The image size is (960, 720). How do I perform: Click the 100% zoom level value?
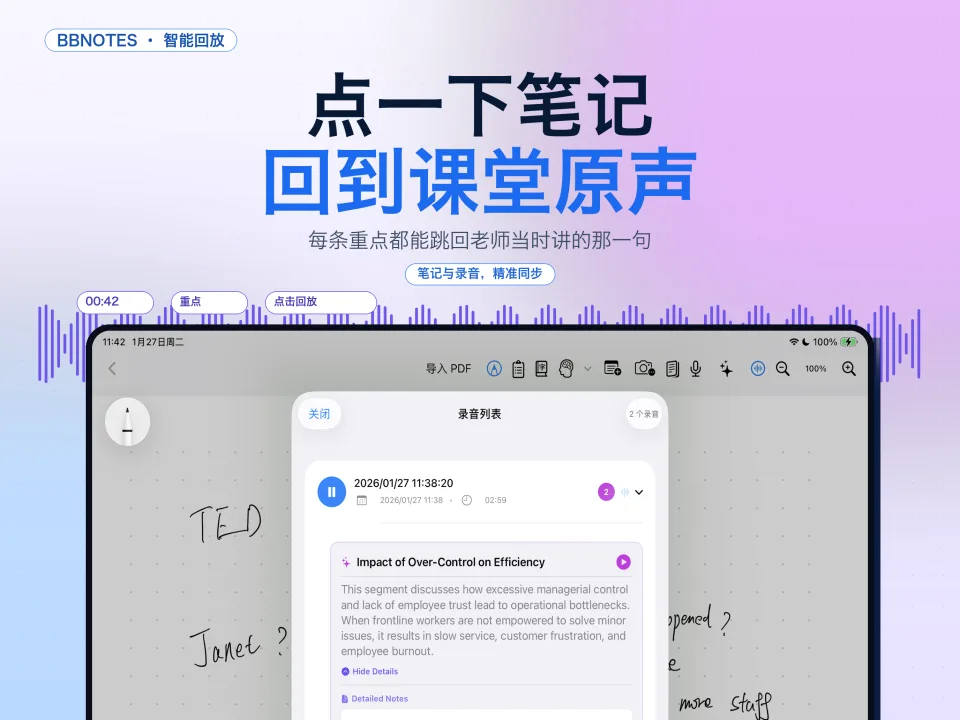(816, 369)
